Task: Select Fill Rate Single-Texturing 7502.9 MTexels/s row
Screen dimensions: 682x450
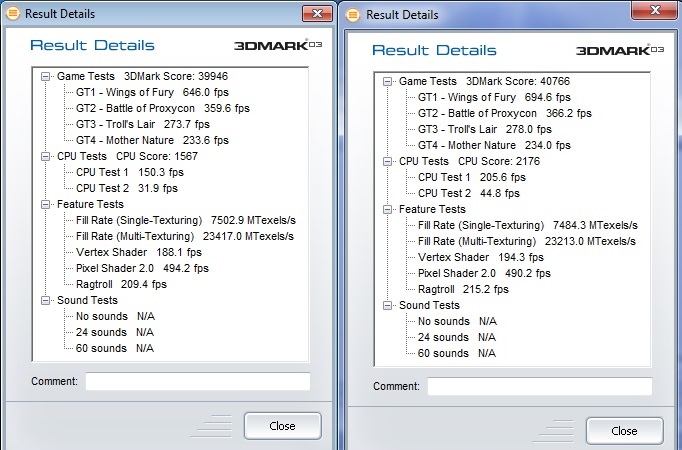Action: 186,220
